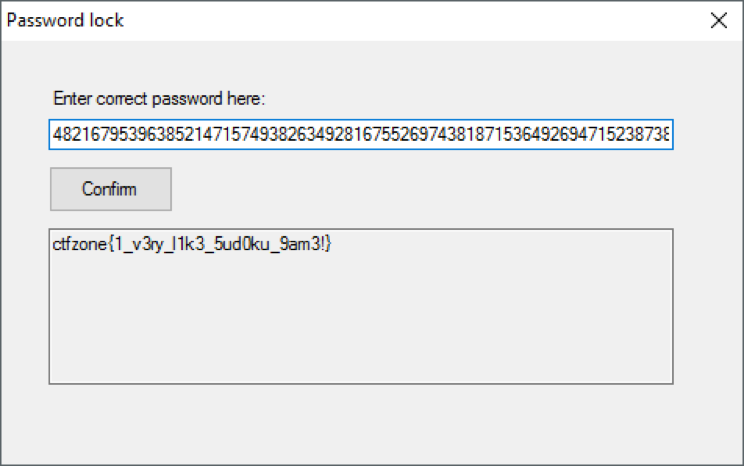This screenshot has height=466, width=744.
Task: Focus the password input field
Action: (x=361, y=135)
